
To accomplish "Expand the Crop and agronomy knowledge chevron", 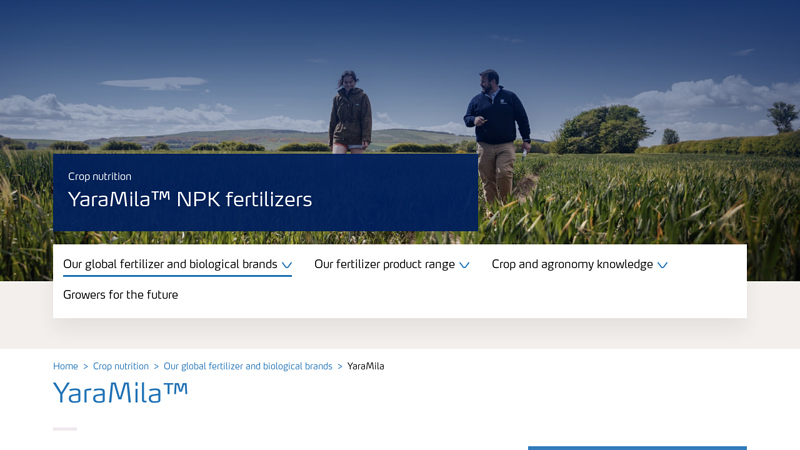I will point(662,266).
